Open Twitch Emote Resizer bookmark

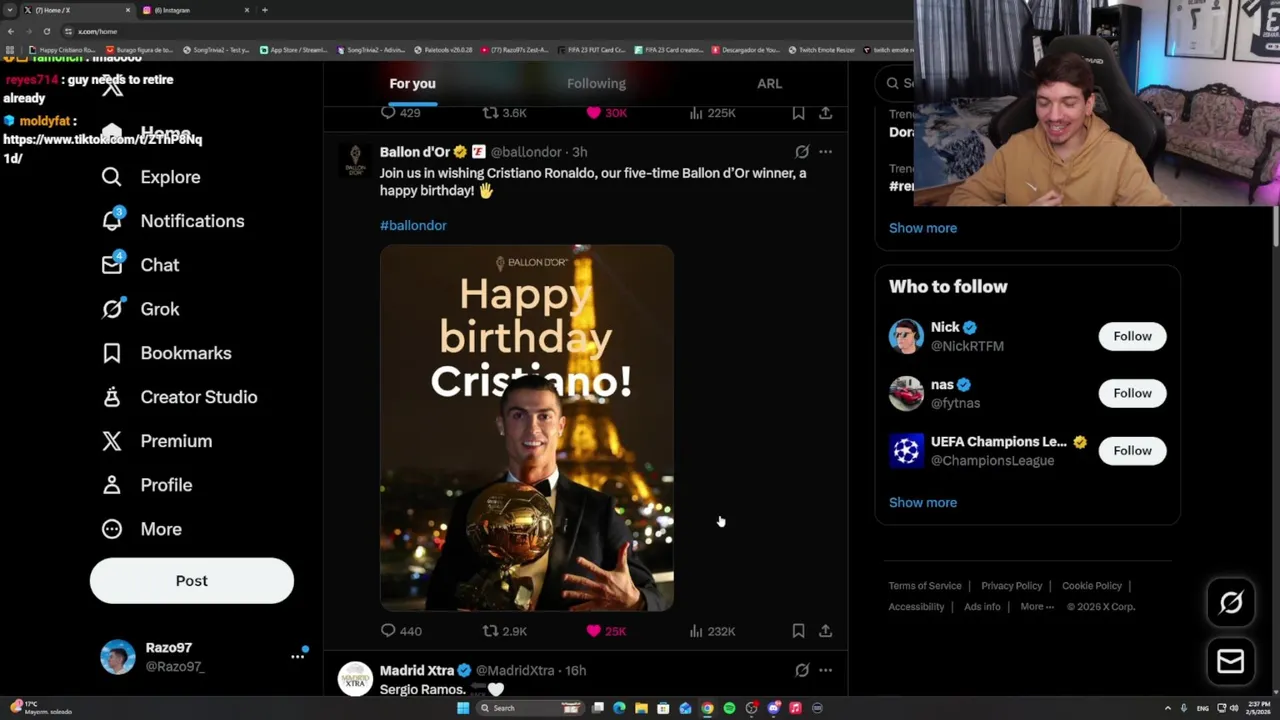point(821,50)
